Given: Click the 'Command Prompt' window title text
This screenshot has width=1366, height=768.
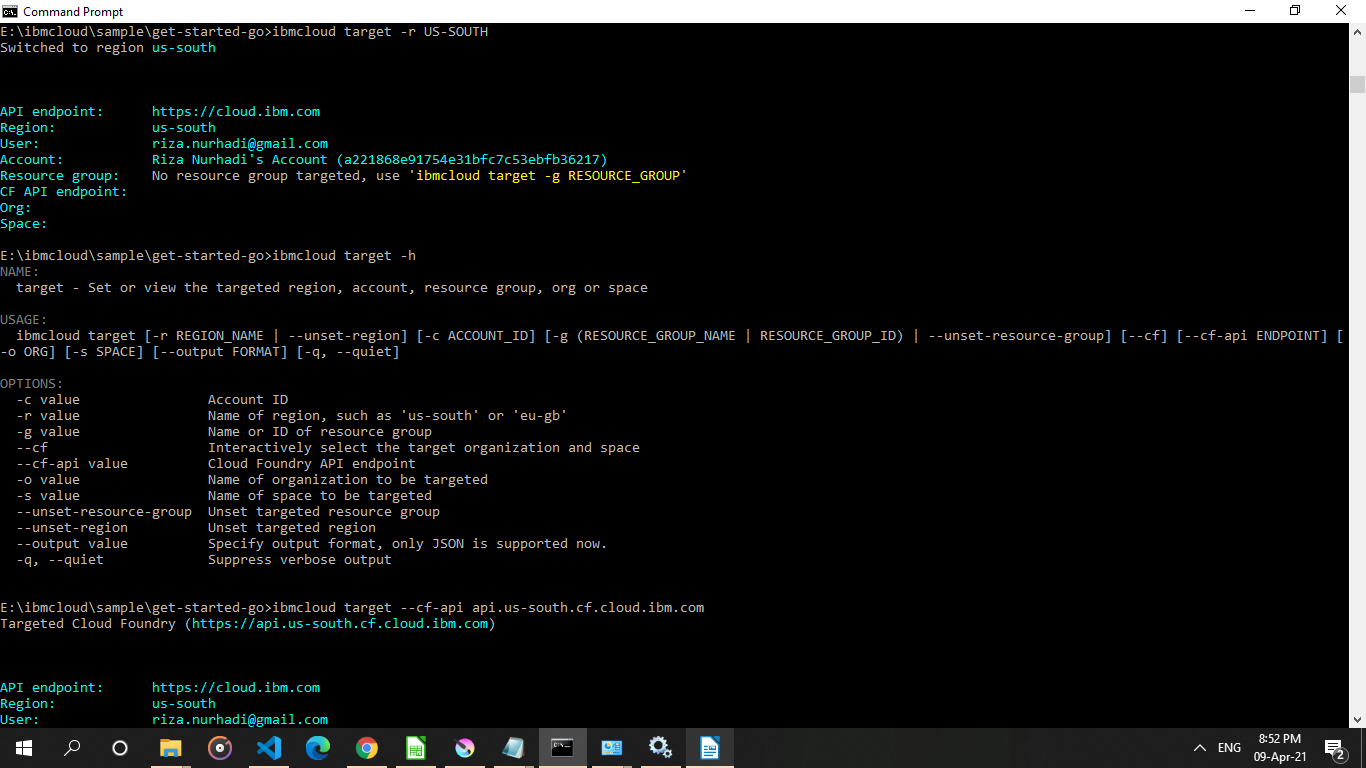Looking at the screenshot, I should pyautogui.click(x=73, y=12).
